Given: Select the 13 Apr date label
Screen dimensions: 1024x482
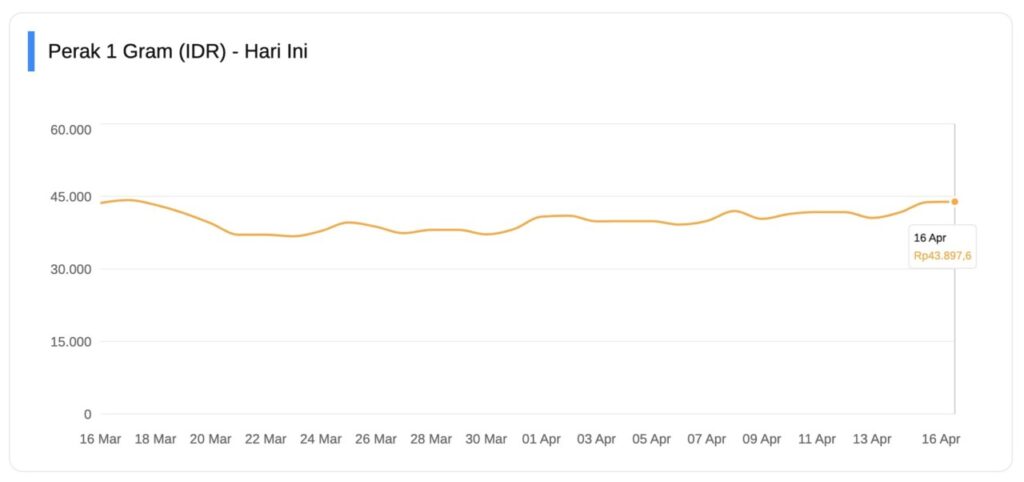Looking at the screenshot, I should point(872,439).
